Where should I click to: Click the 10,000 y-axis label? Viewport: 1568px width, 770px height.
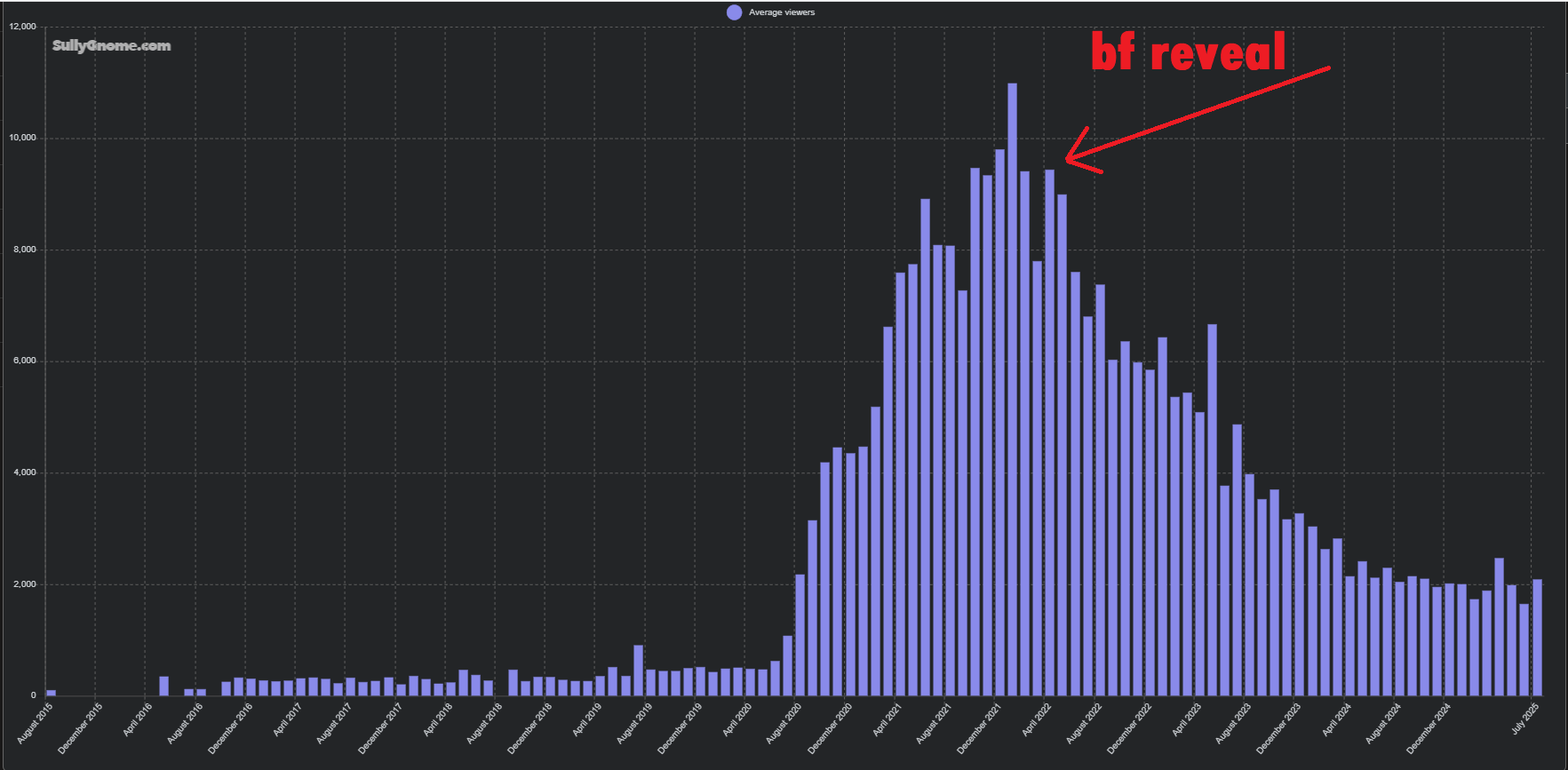[x=23, y=138]
